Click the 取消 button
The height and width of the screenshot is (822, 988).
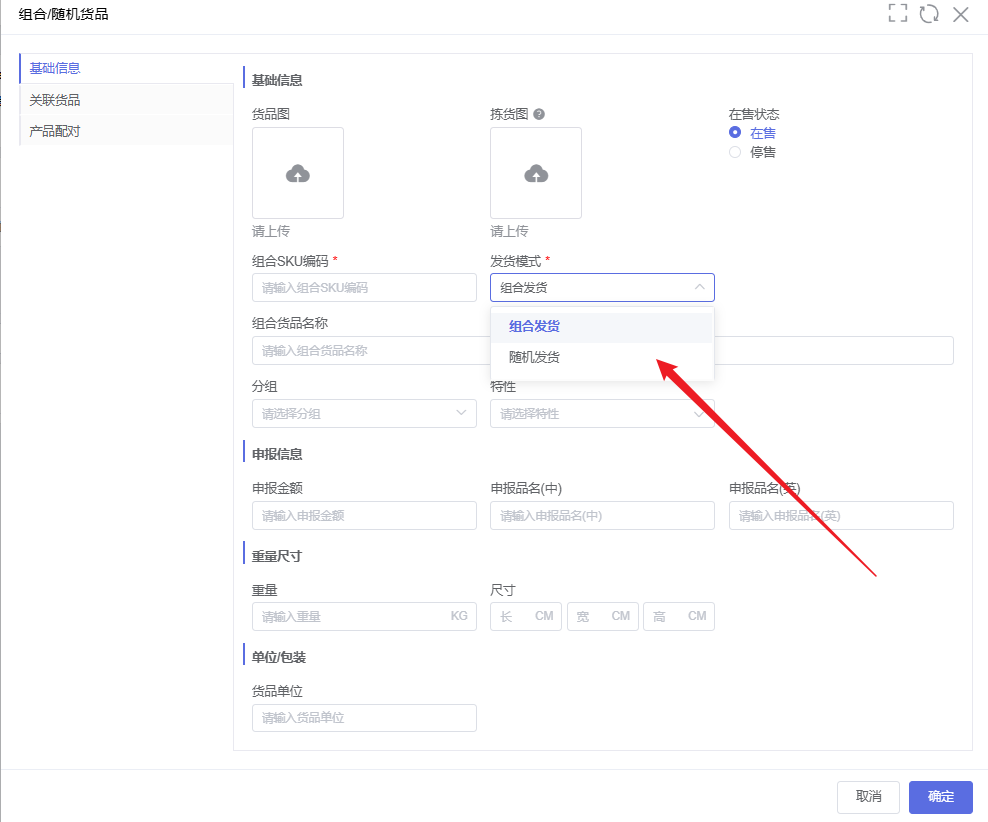click(x=868, y=797)
